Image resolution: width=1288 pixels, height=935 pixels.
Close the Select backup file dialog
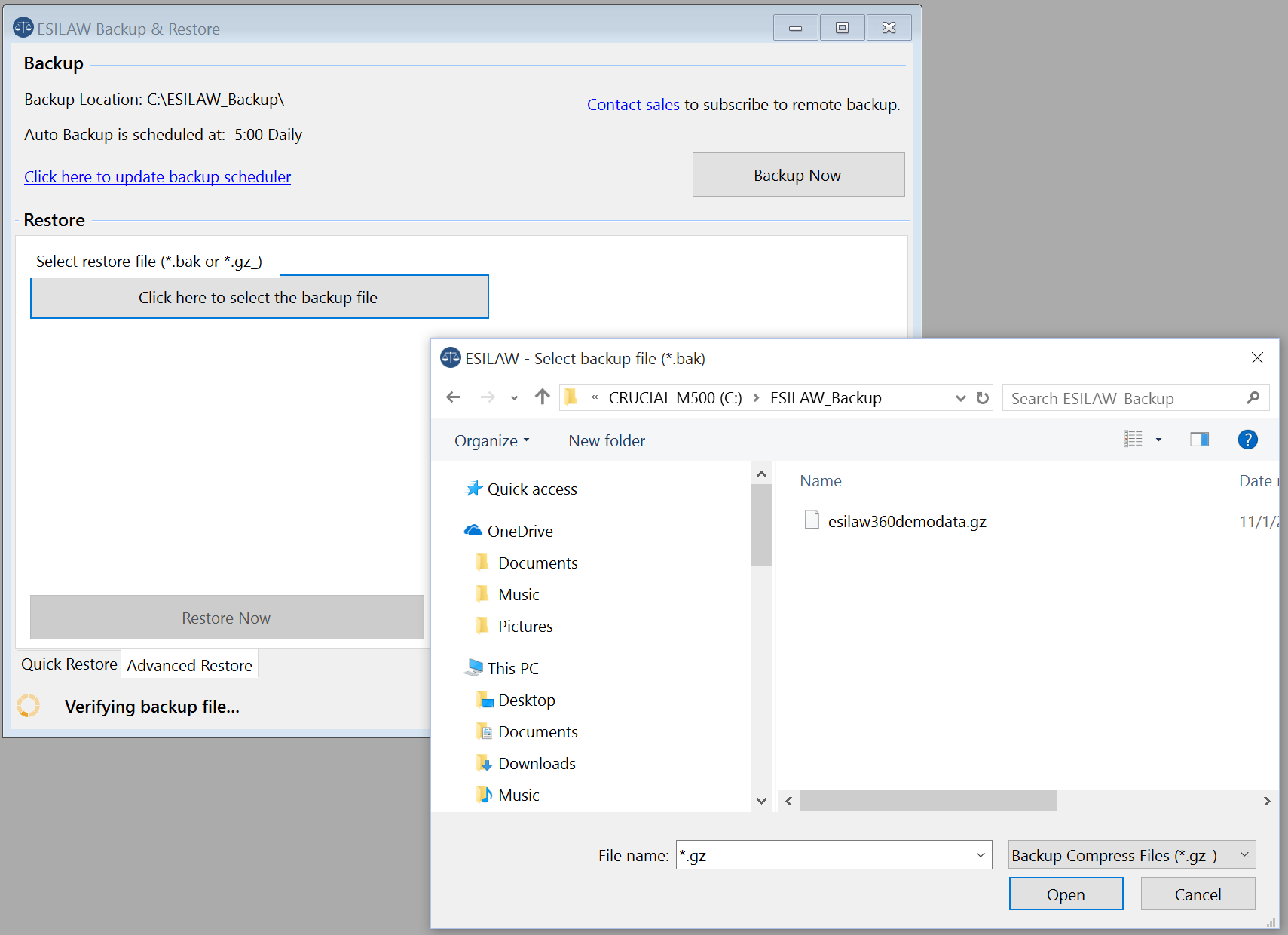1257,357
